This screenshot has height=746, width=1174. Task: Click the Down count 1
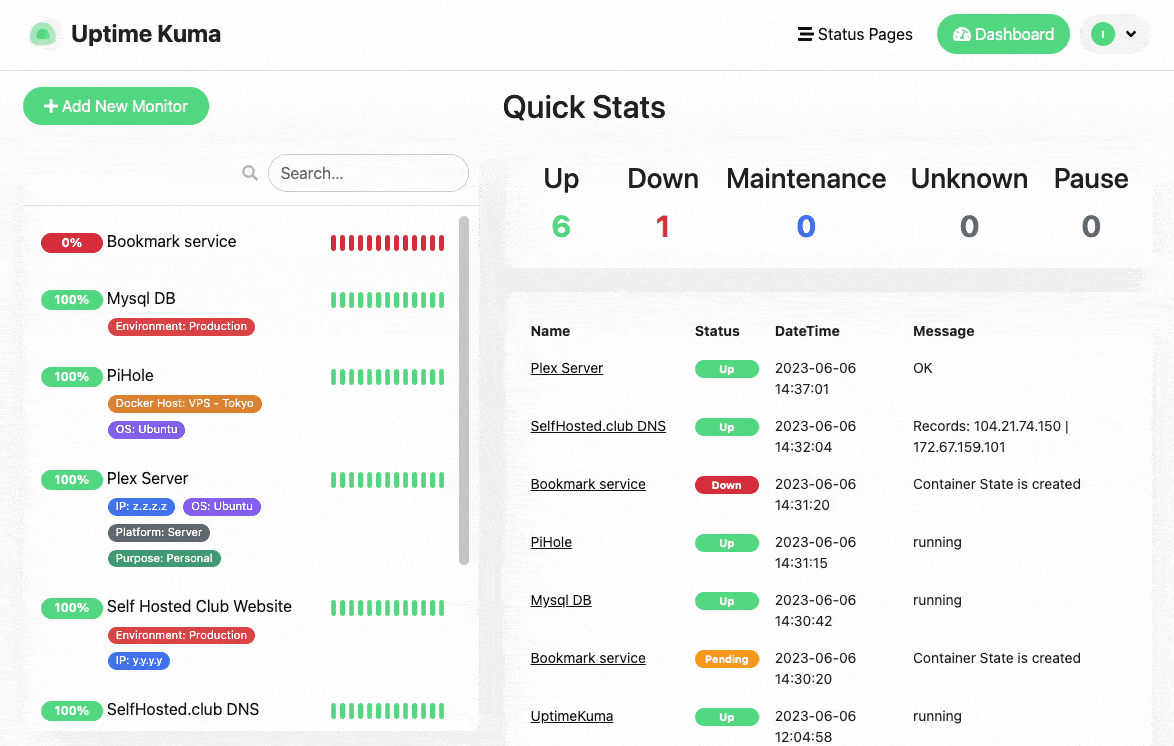point(663,226)
